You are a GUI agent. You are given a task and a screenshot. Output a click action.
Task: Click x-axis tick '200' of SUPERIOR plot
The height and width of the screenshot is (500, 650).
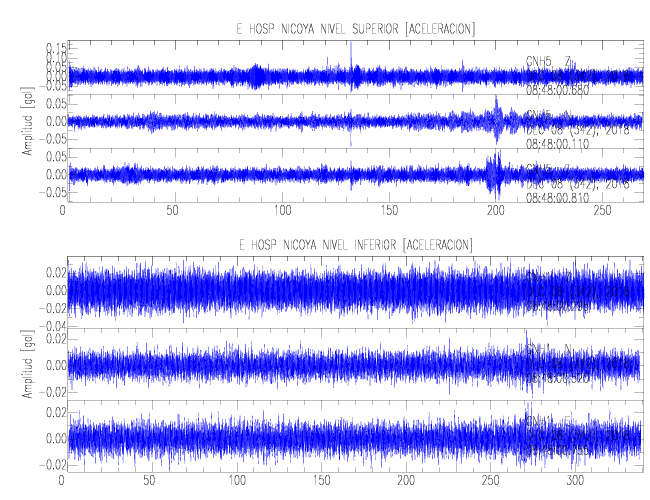496,211
